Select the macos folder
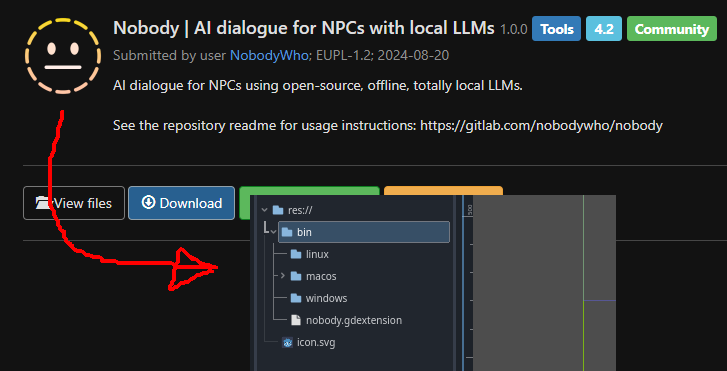The image size is (727, 371). 321,276
